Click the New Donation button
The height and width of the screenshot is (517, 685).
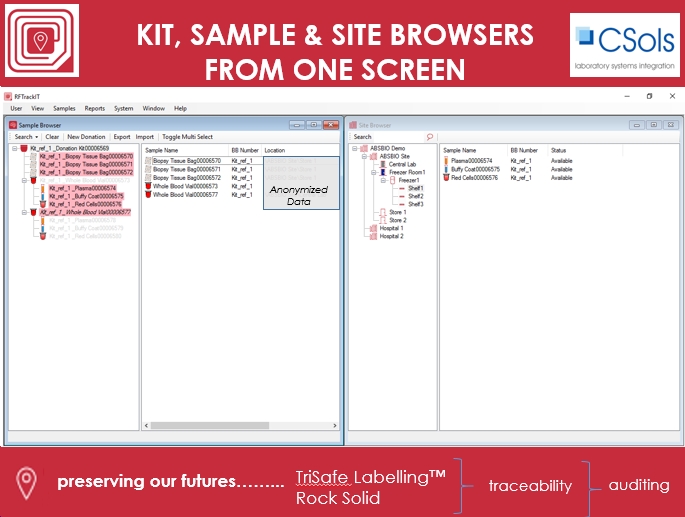(86, 137)
